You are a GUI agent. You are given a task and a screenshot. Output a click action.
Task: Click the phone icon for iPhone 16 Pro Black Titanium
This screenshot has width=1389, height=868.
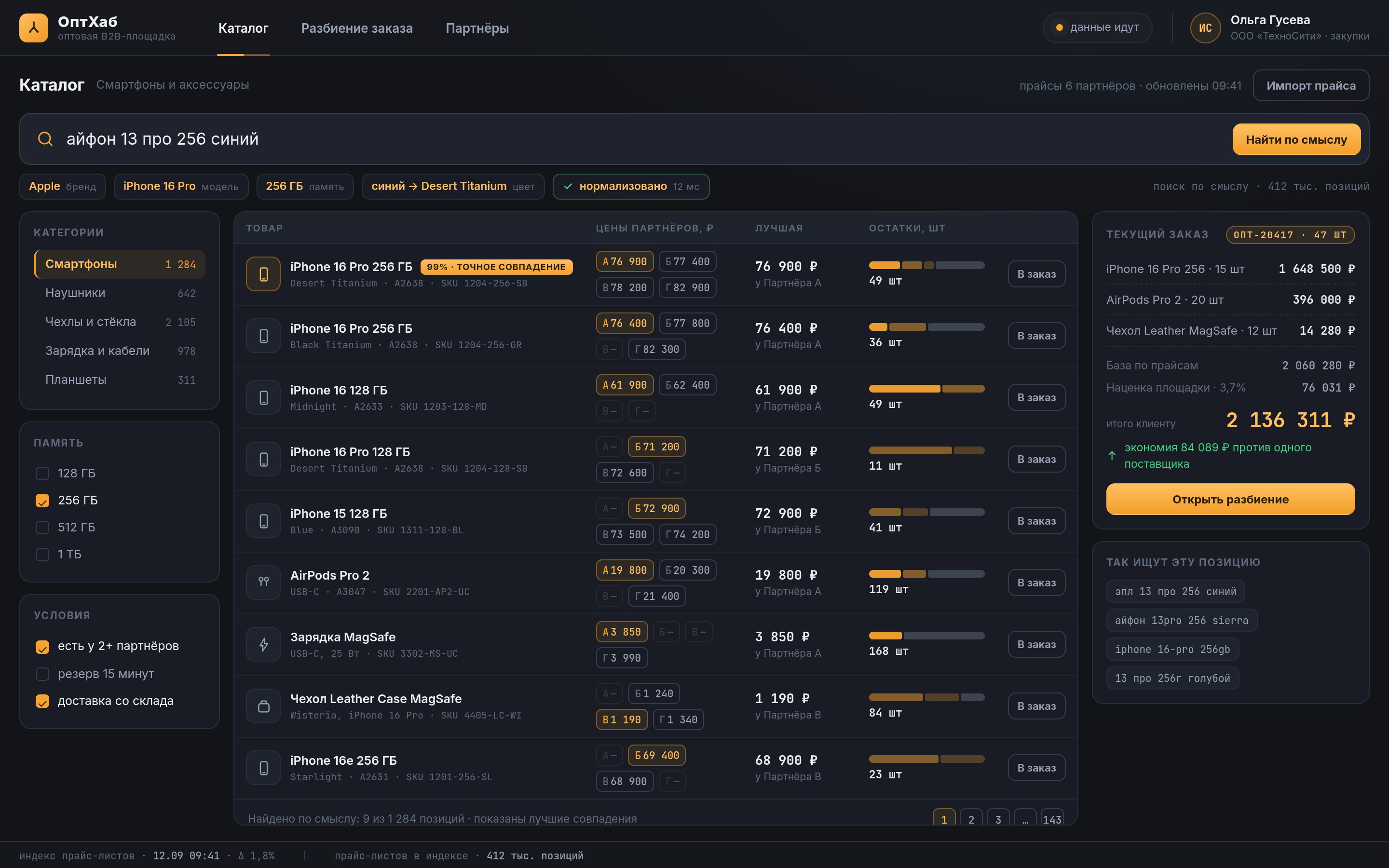click(263, 336)
